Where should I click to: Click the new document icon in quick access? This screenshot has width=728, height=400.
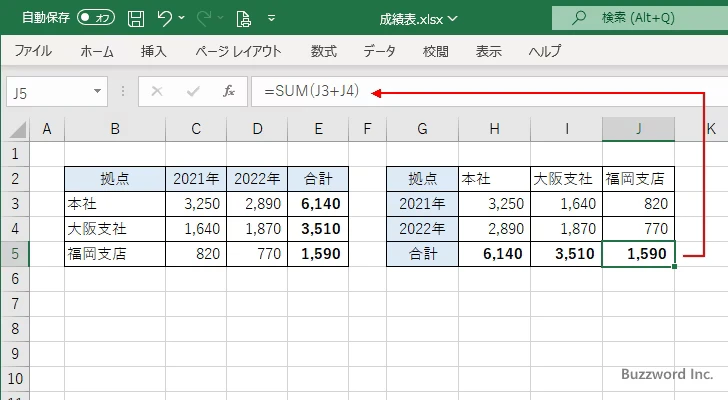243,19
